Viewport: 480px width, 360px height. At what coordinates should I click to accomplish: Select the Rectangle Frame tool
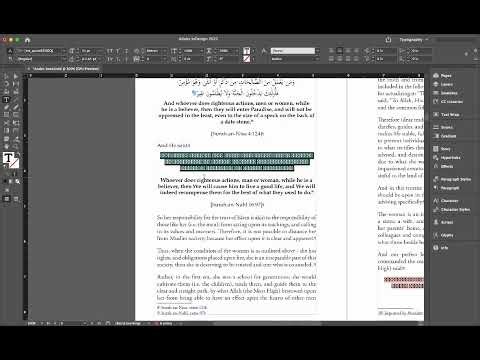pos(6,115)
